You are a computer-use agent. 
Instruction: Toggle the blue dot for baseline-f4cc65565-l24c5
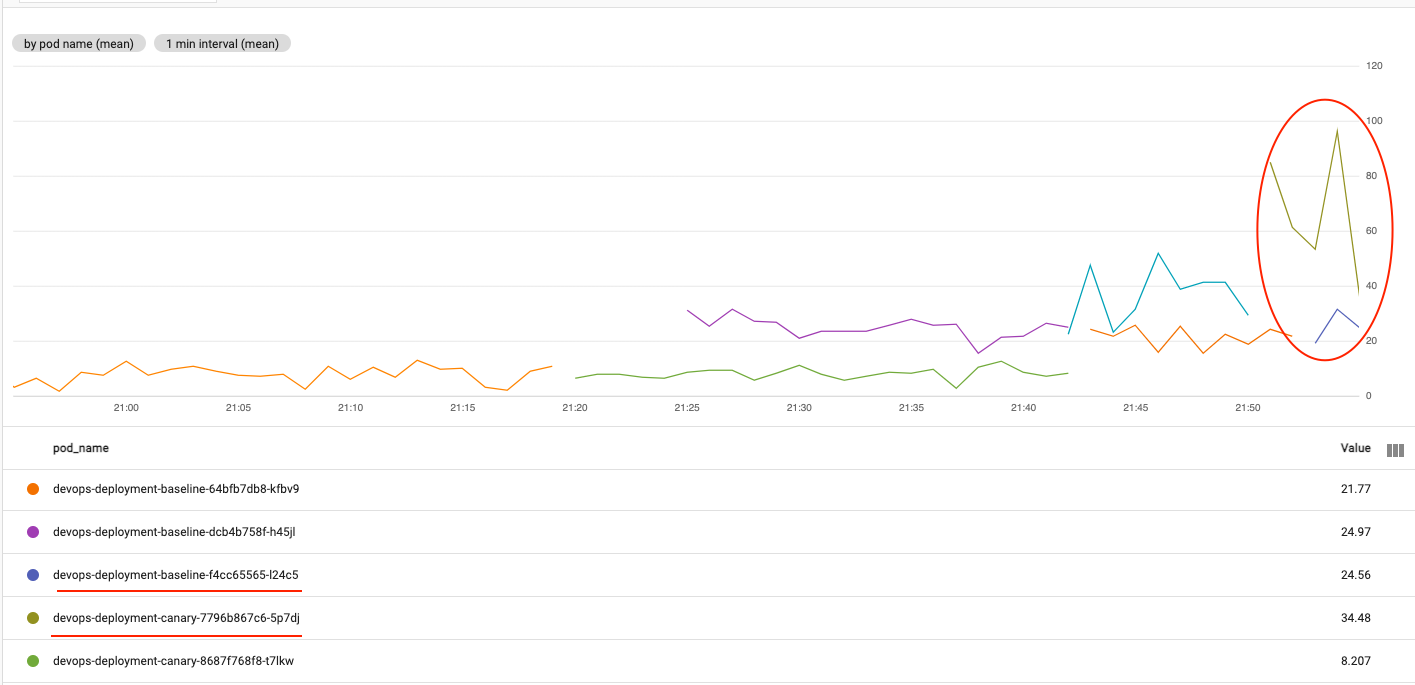coord(33,575)
